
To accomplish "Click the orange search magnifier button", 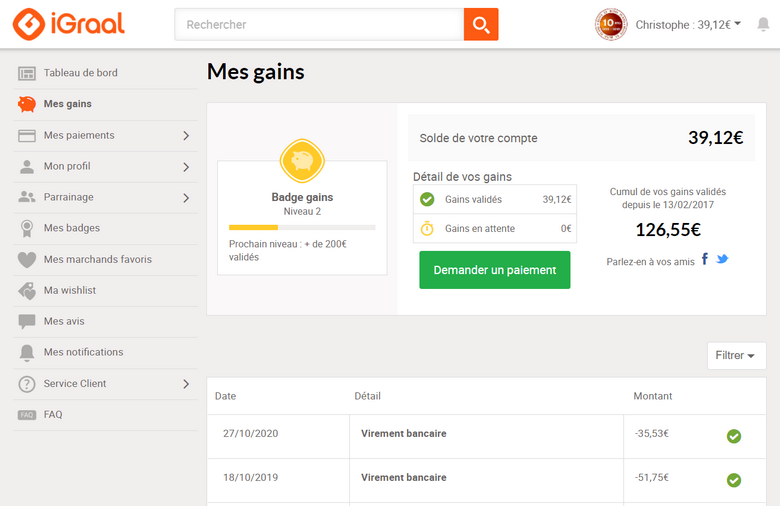I will coord(481,24).
